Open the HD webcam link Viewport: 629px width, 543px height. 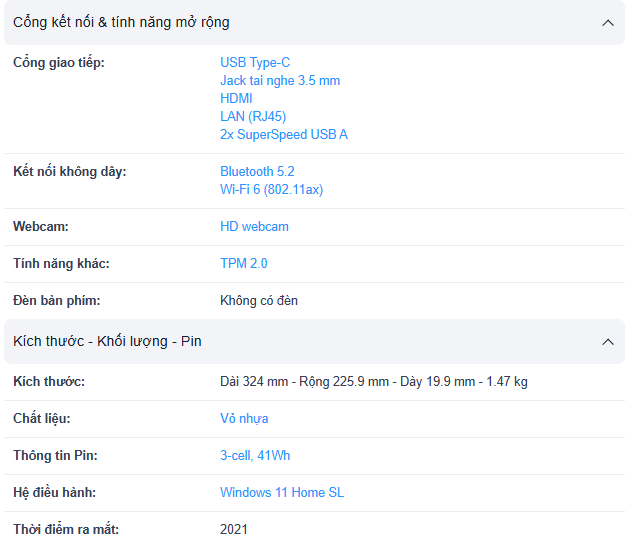(254, 226)
